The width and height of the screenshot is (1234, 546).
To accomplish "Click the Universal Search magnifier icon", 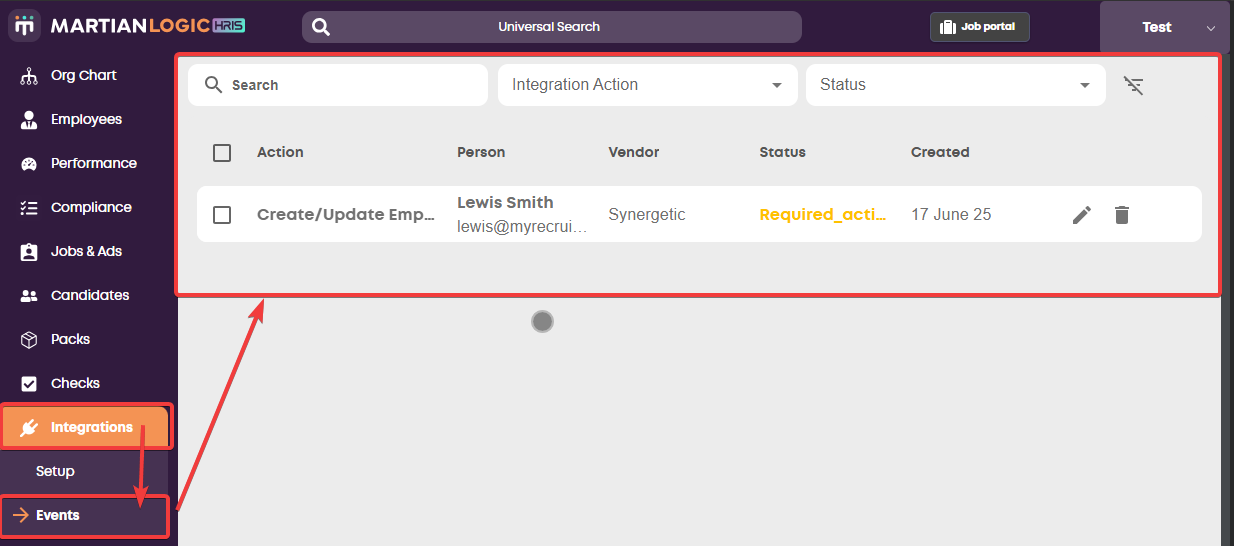I will (x=321, y=27).
